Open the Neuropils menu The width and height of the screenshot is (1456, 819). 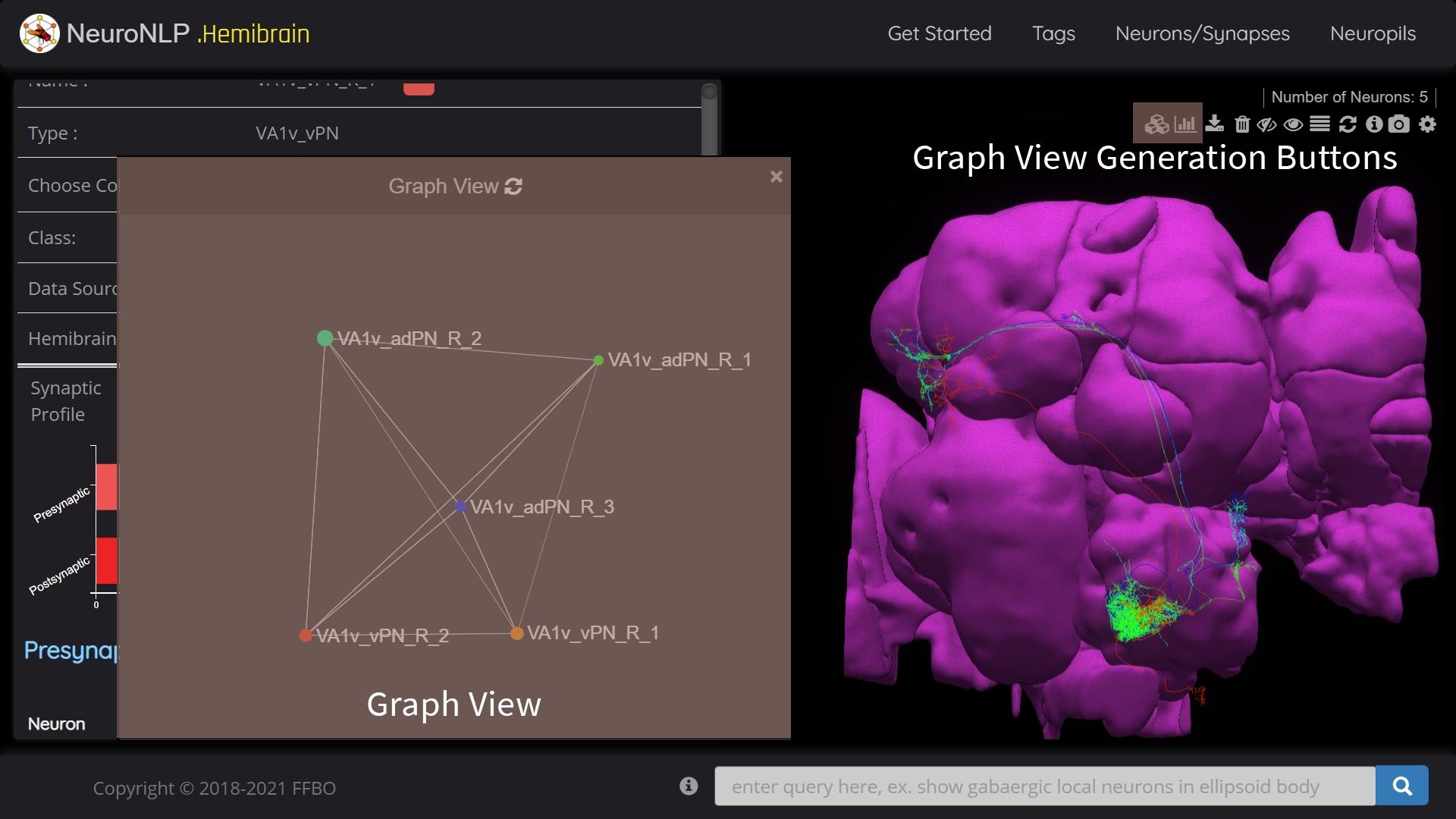pyautogui.click(x=1373, y=33)
